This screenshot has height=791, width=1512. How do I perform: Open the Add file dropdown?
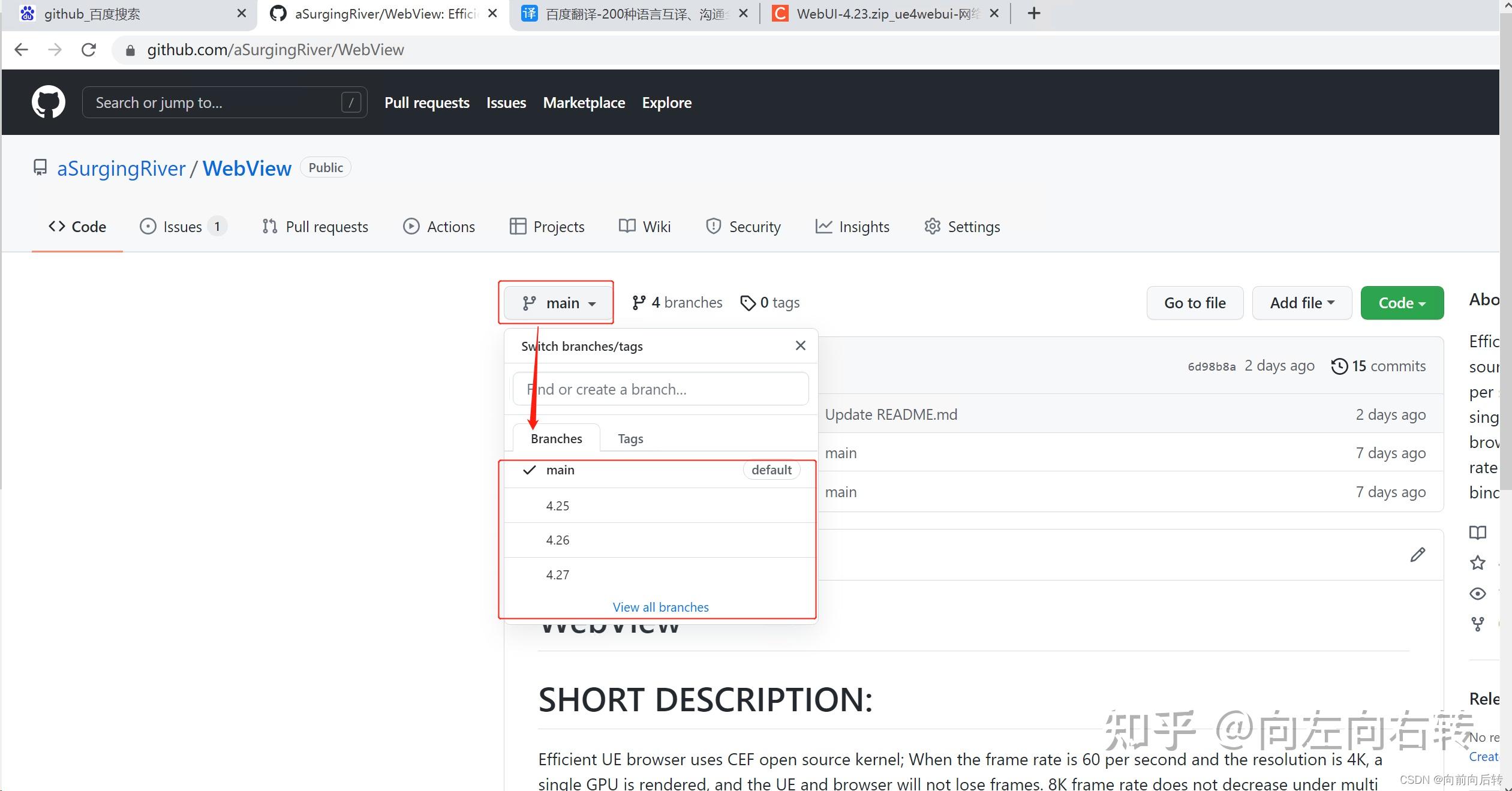pyautogui.click(x=1301, y=303)
